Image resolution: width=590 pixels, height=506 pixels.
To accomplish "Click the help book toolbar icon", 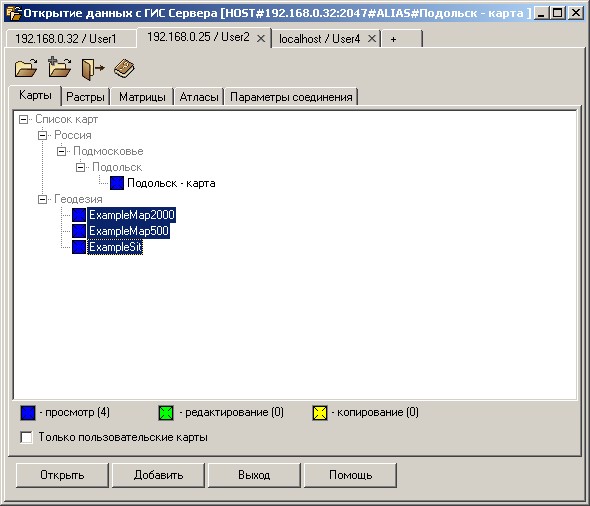I will 124,68.
